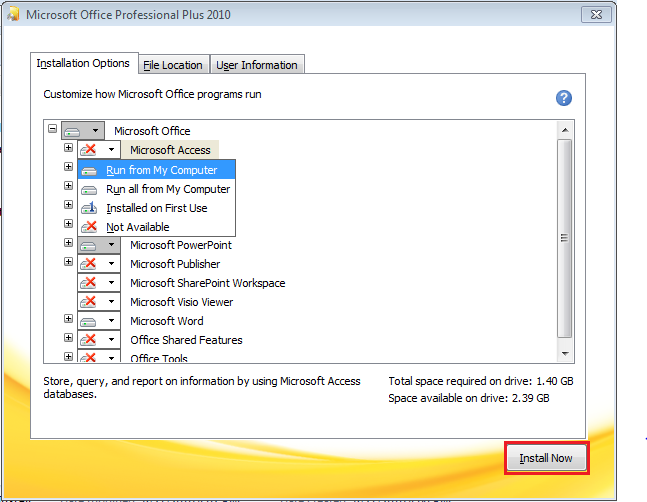Open the Microsoft SharePoint Workspace install dropdown
This screenshot has height=502, width=647.
coord(99,283)
